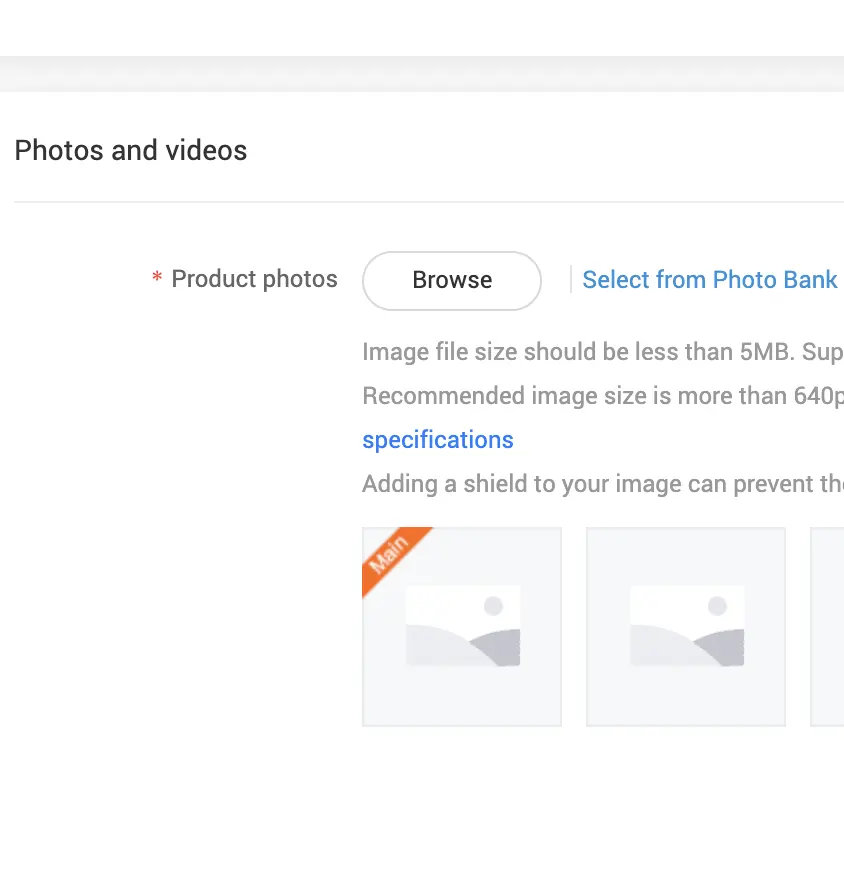
Task: Click the Photos and videos heading
Action: (x=131, y=151)
